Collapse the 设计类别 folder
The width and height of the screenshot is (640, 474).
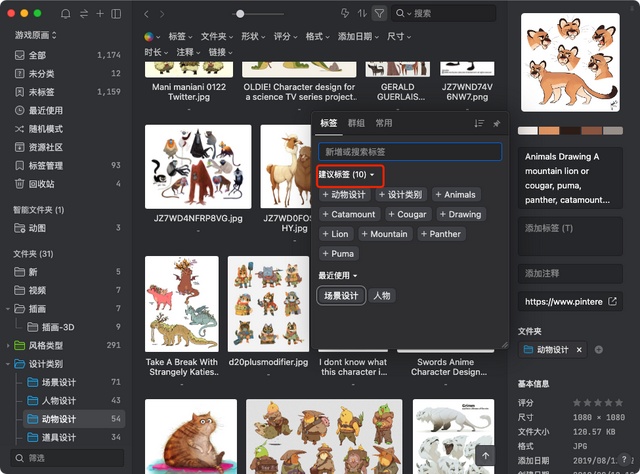[x=8, y=364]
